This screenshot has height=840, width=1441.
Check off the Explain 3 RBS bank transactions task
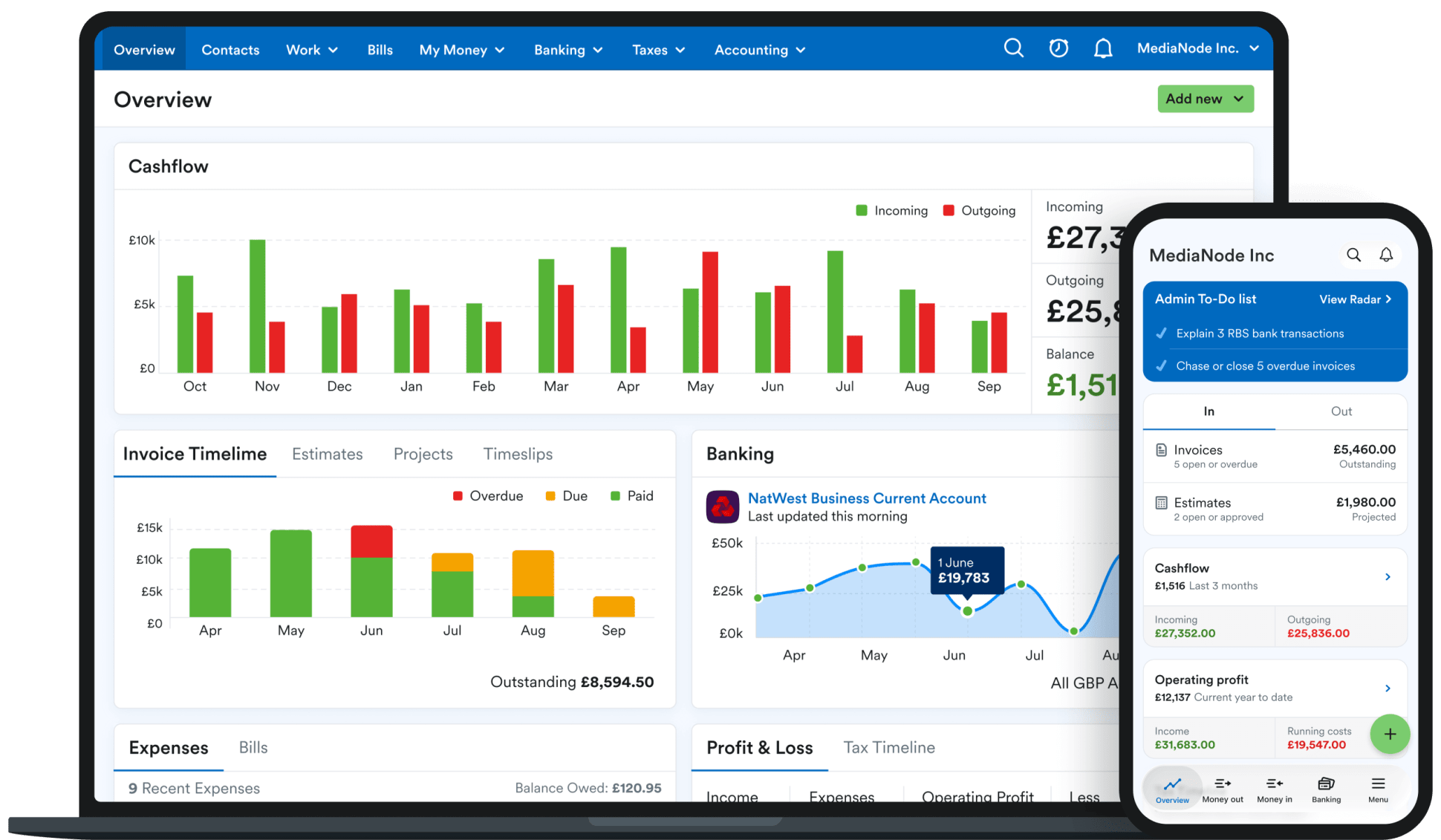pyautogui.click(x=1161, y=333)
